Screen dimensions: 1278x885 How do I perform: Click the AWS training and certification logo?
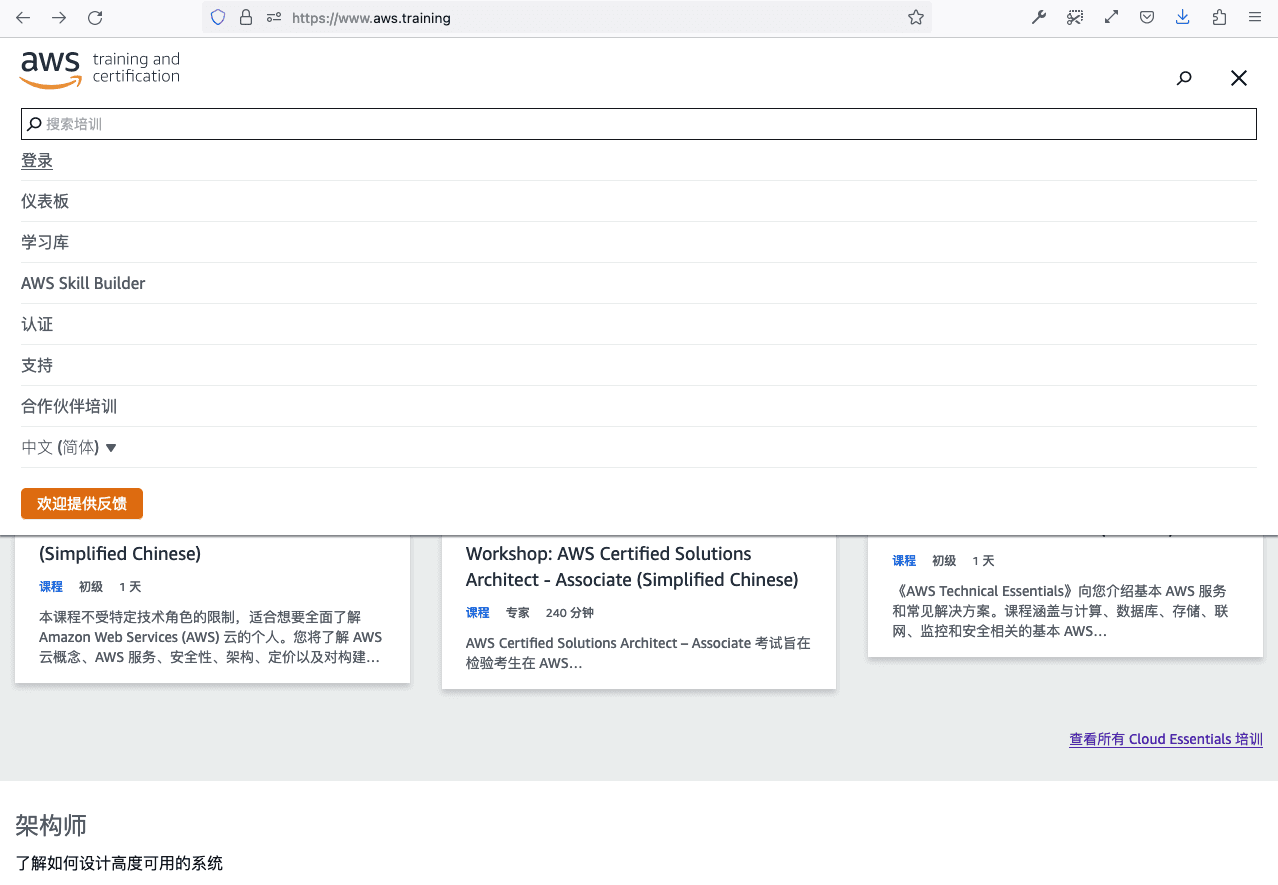click(99, 69)
